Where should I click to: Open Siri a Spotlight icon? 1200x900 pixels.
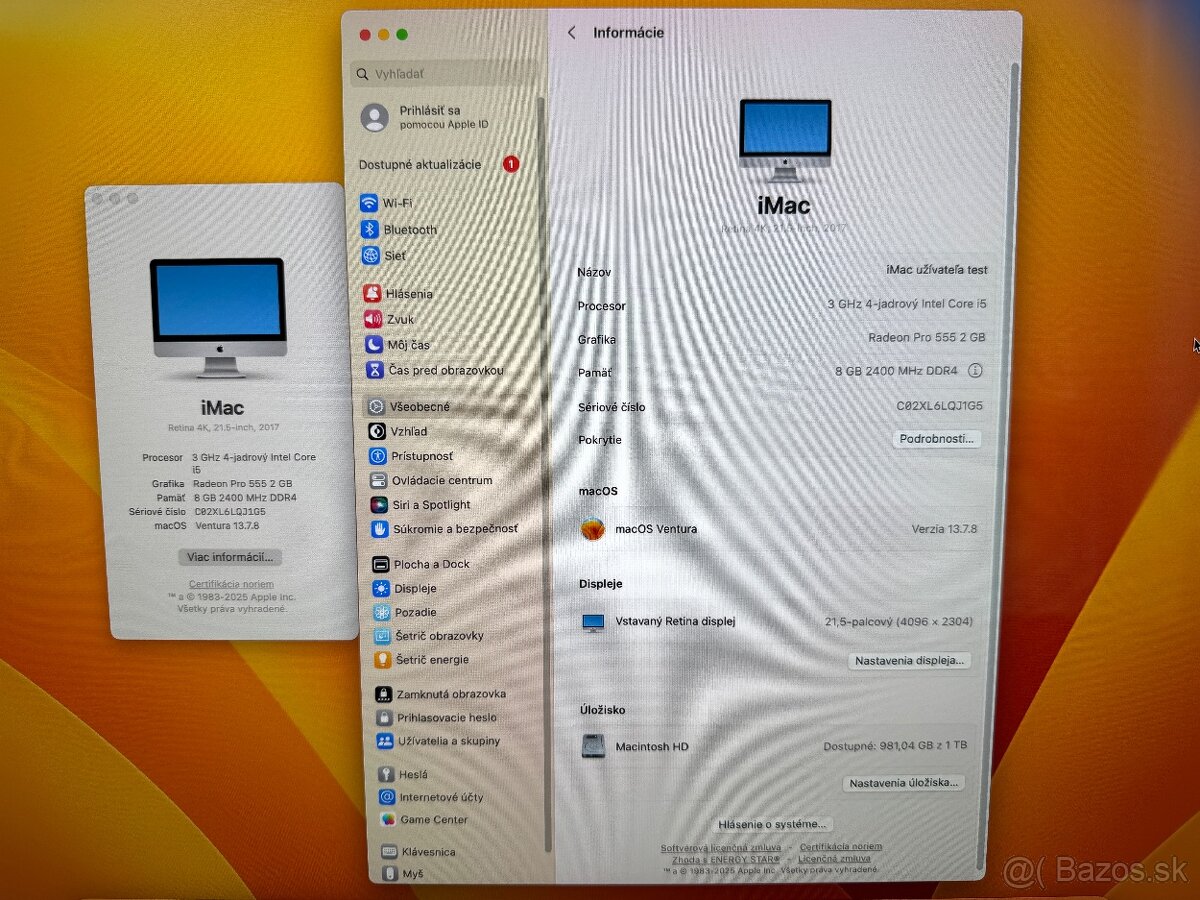[x=379, y=505]
